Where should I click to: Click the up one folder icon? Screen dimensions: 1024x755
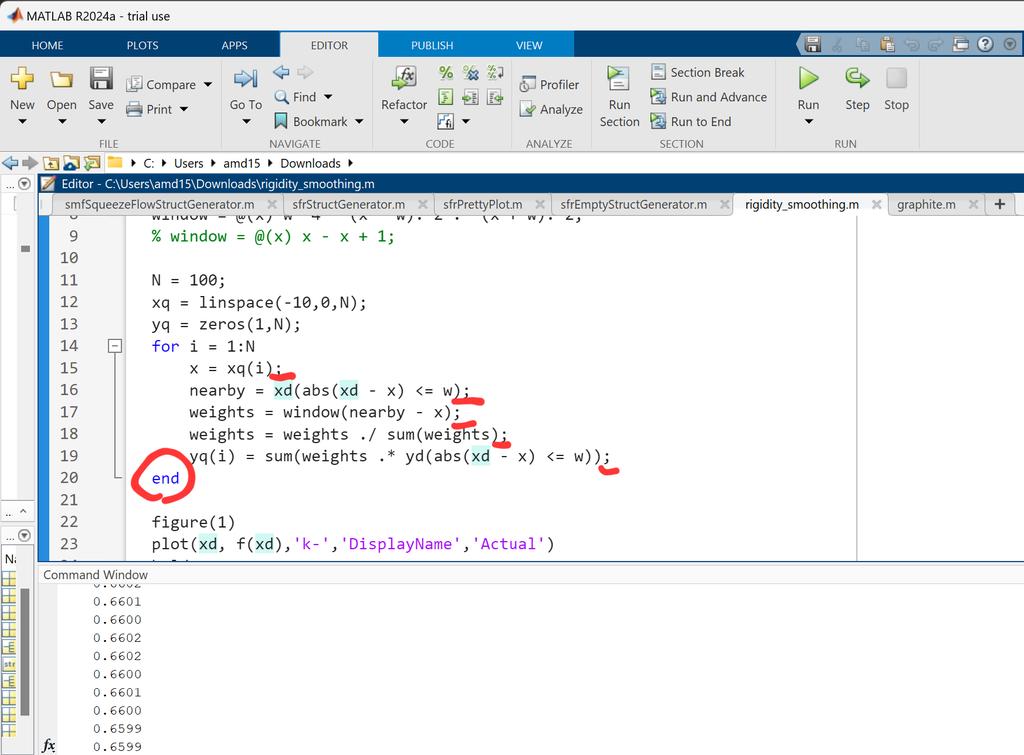click(52, 163)
